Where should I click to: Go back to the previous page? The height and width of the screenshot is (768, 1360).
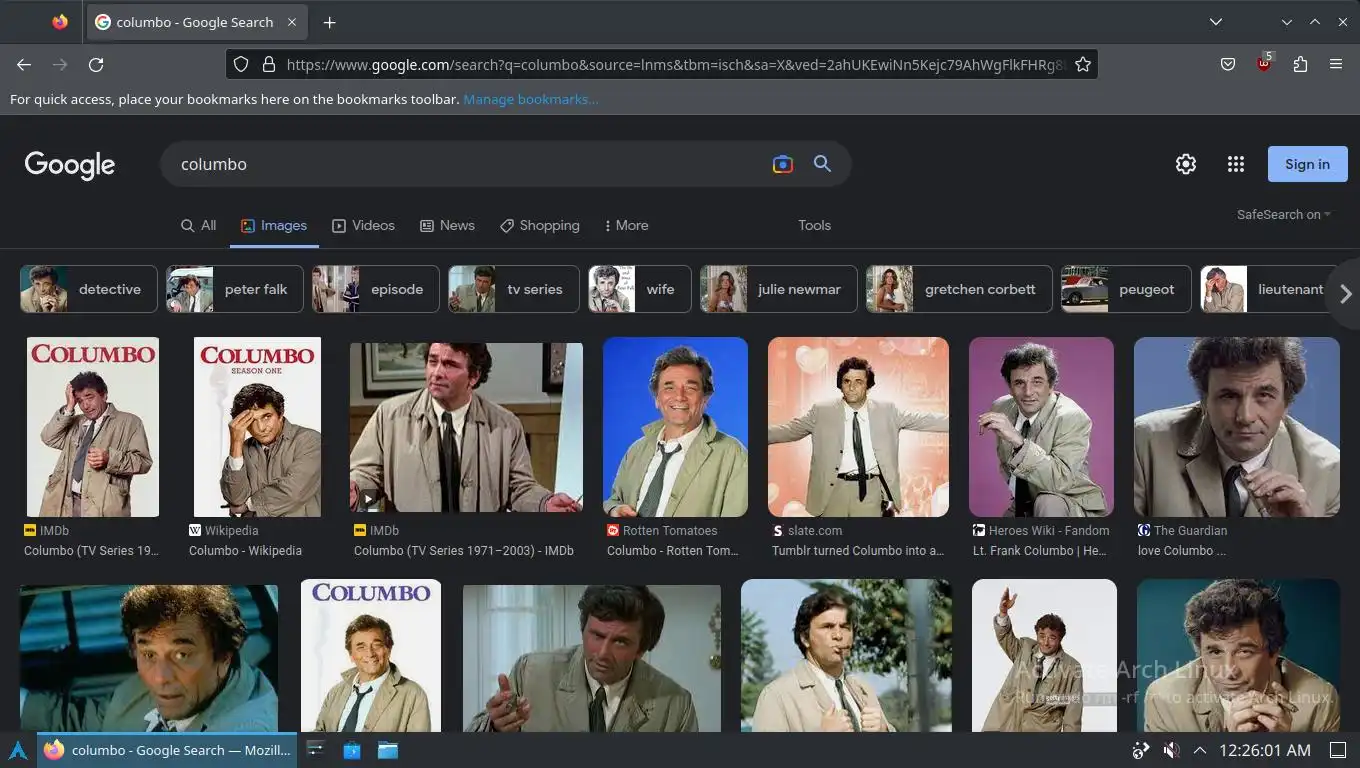(x=24, y=64)
